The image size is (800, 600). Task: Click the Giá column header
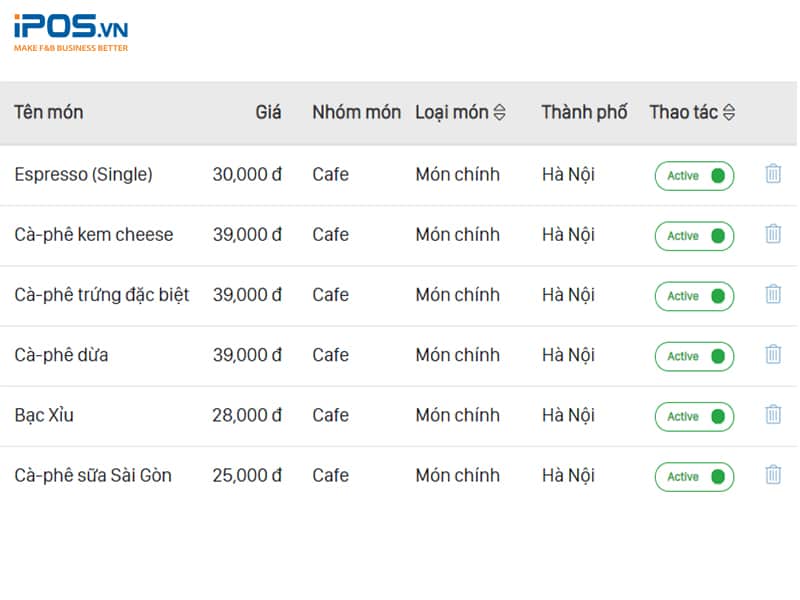(x=268, y=112)
